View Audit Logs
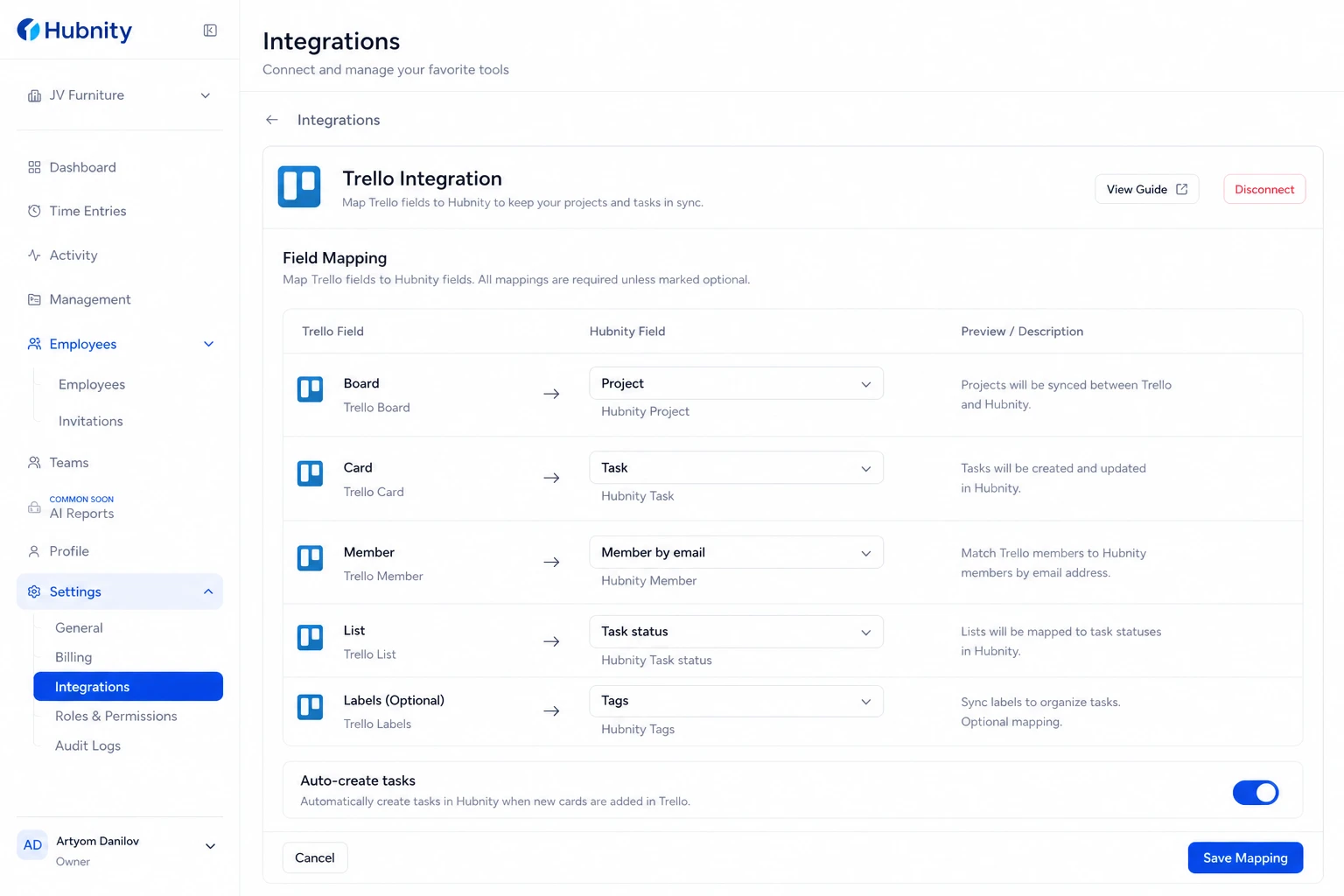1344x896 pixels. pos(88,745)
